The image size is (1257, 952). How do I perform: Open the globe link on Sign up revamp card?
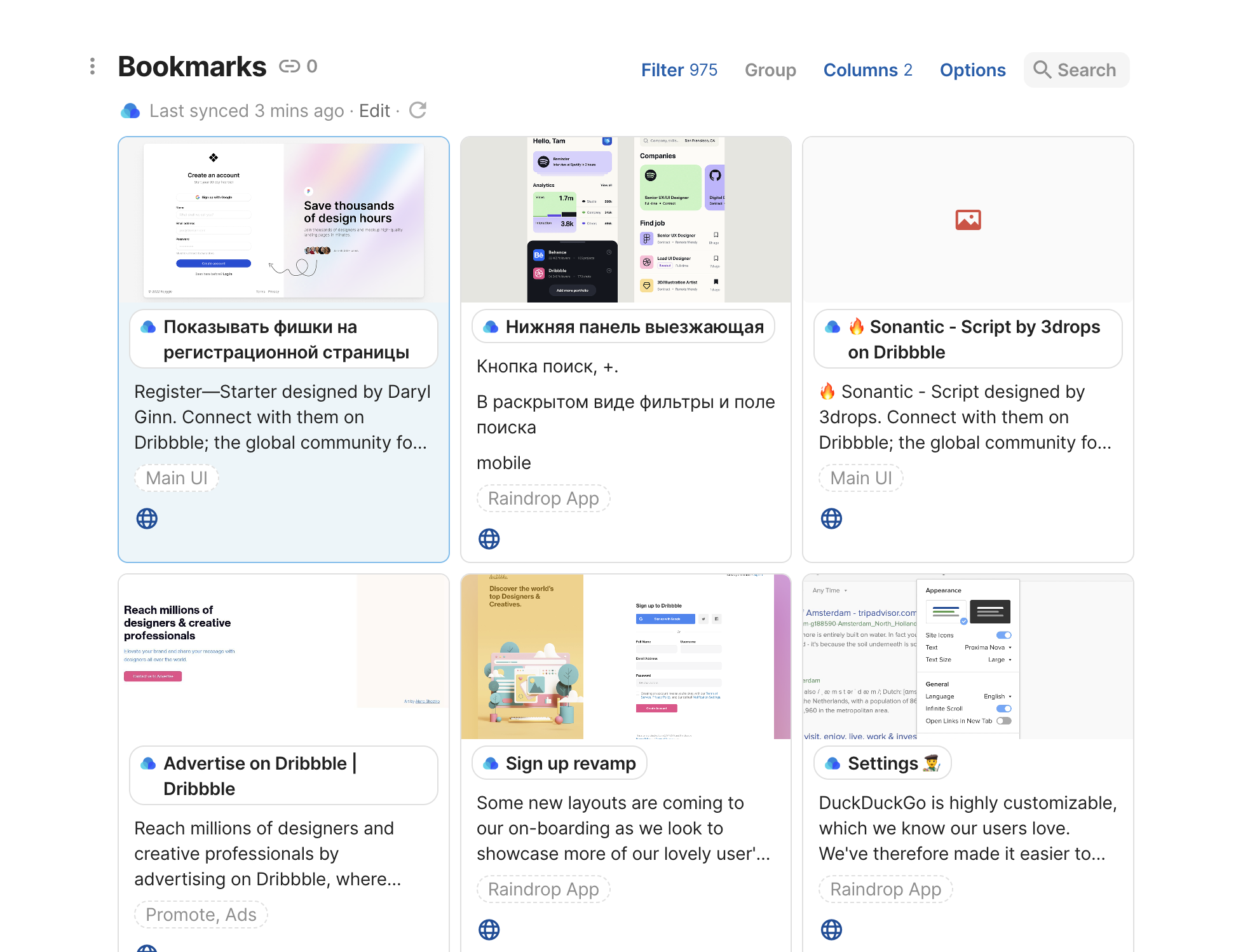coord(489,930)
